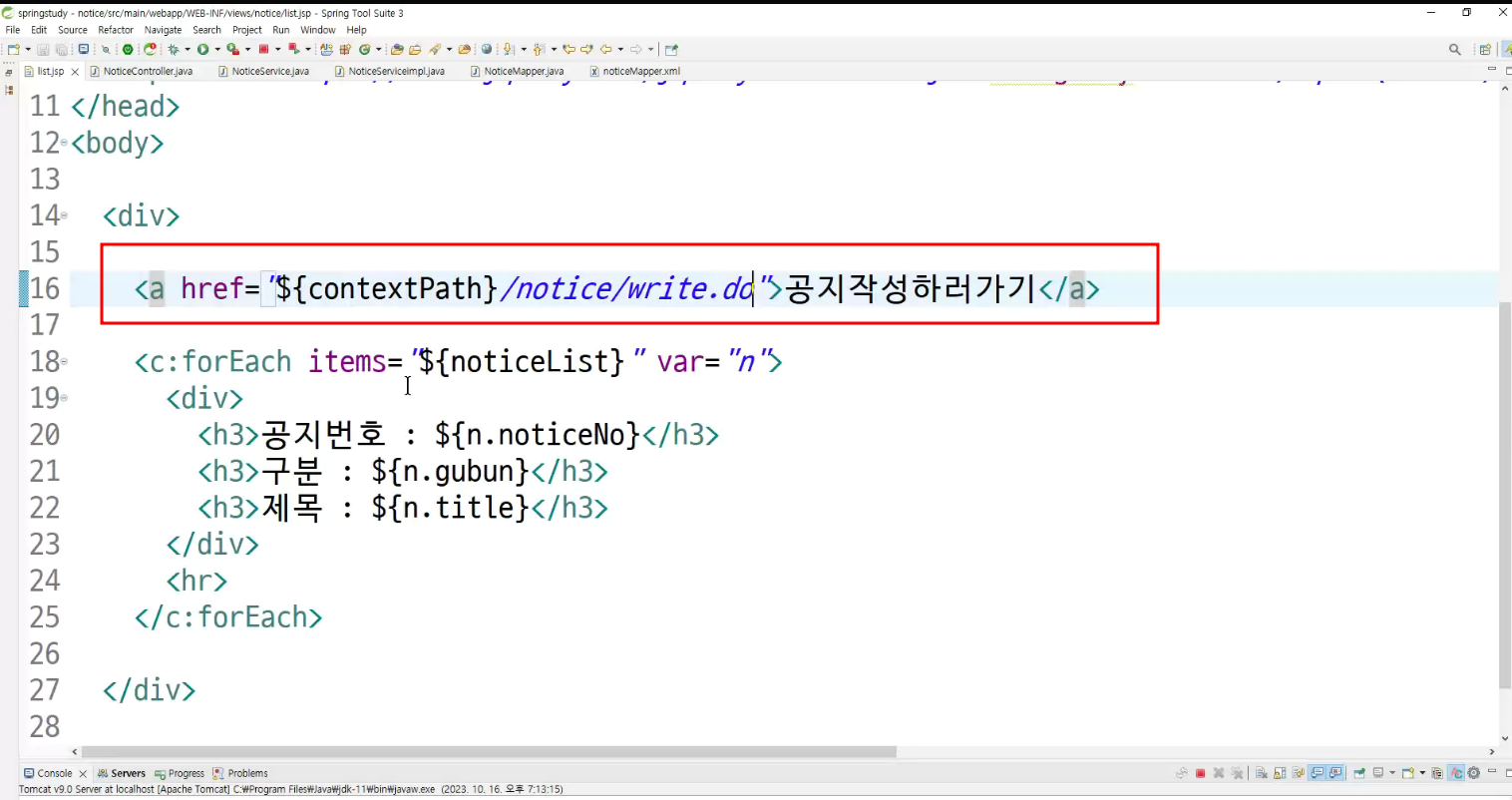Open the Open Console dropdown arrow
The width and height of the screenshot is (1512, 800).
[x=1421, y=773]
